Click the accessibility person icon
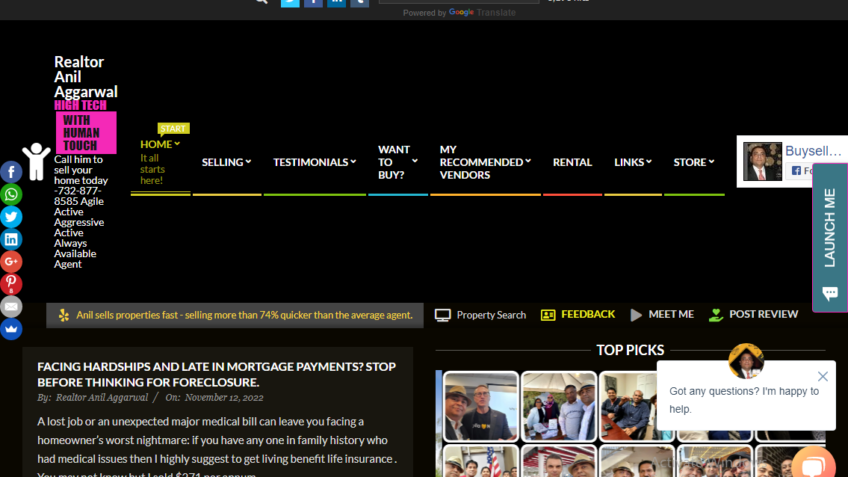848x477 pixels. pos(37,160)
